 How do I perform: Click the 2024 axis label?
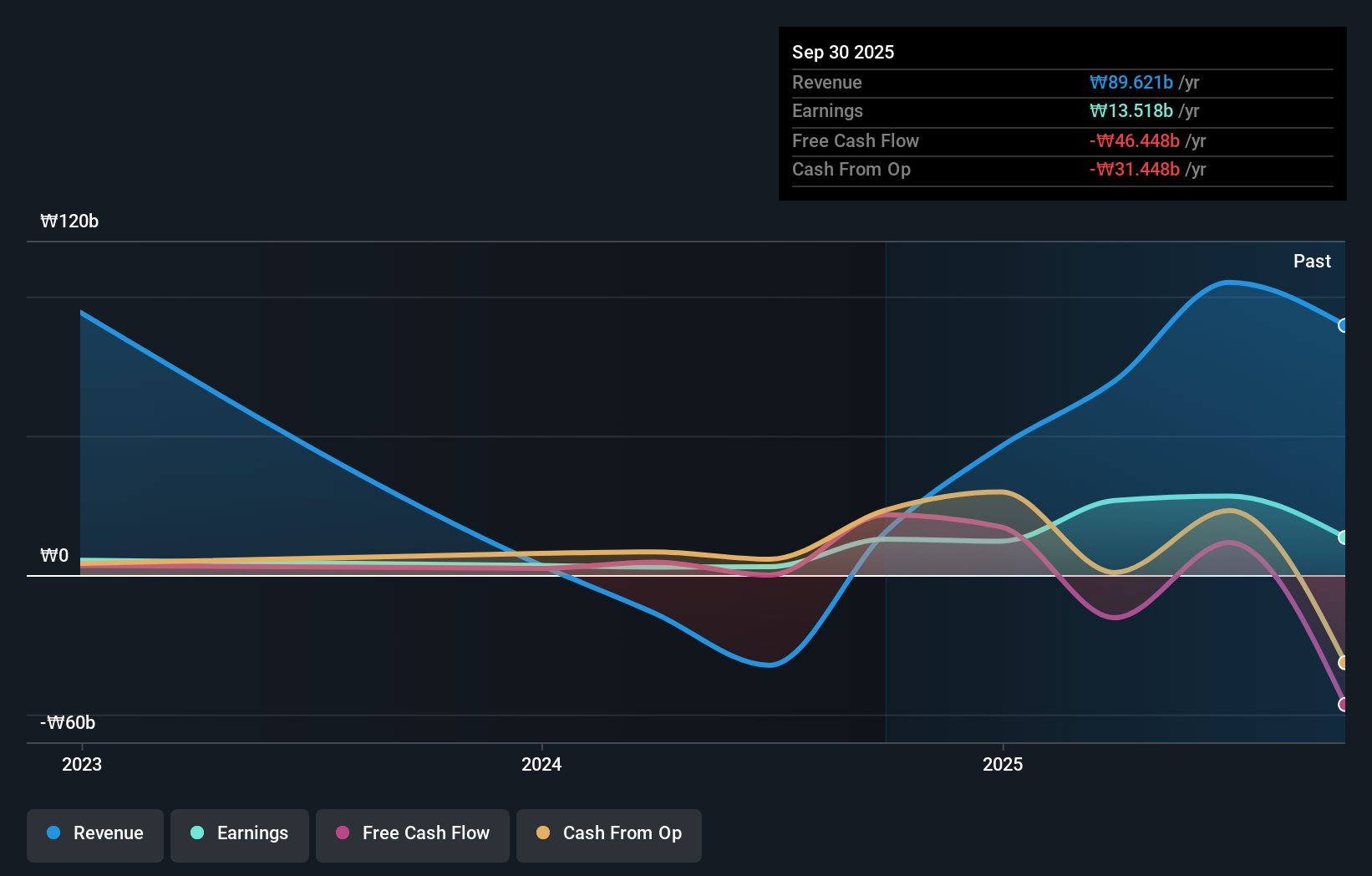coord(541,764)
